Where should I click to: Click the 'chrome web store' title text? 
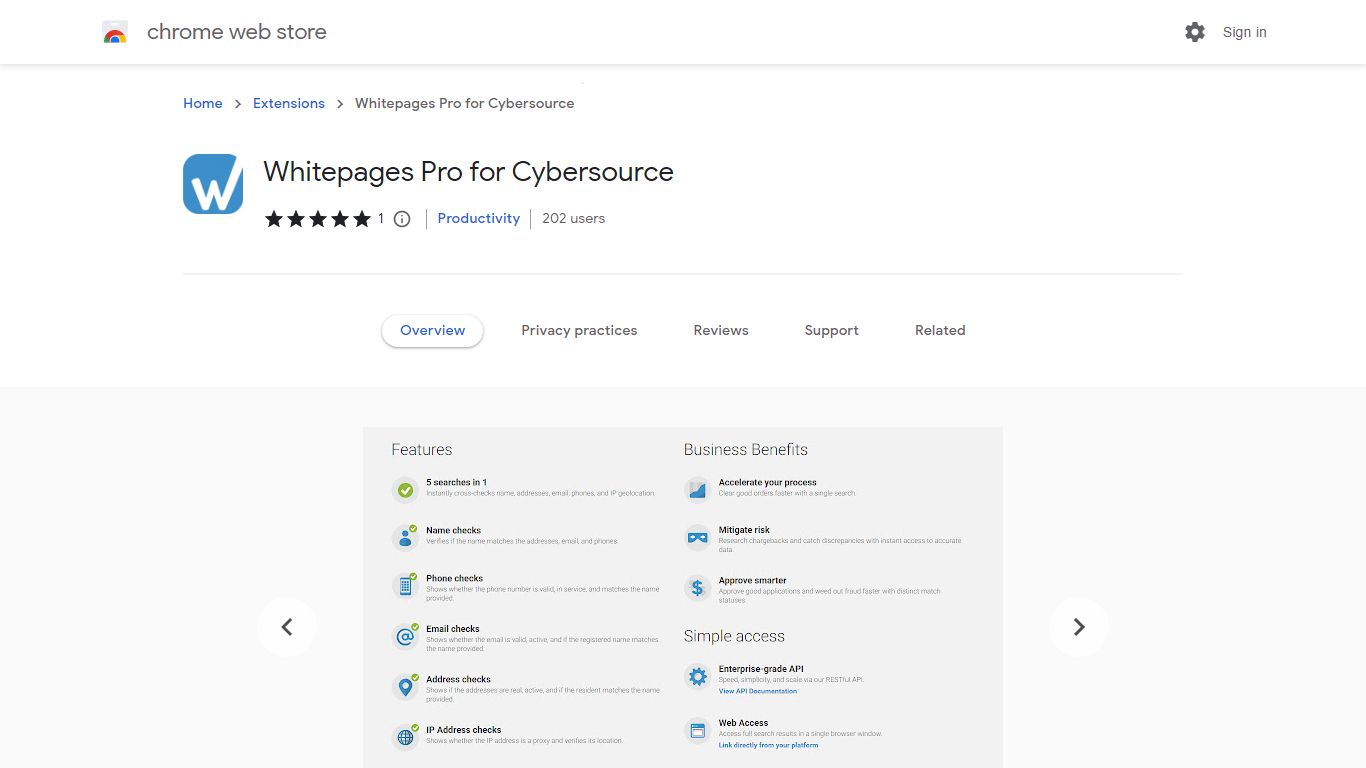click(x=237, y=32)
